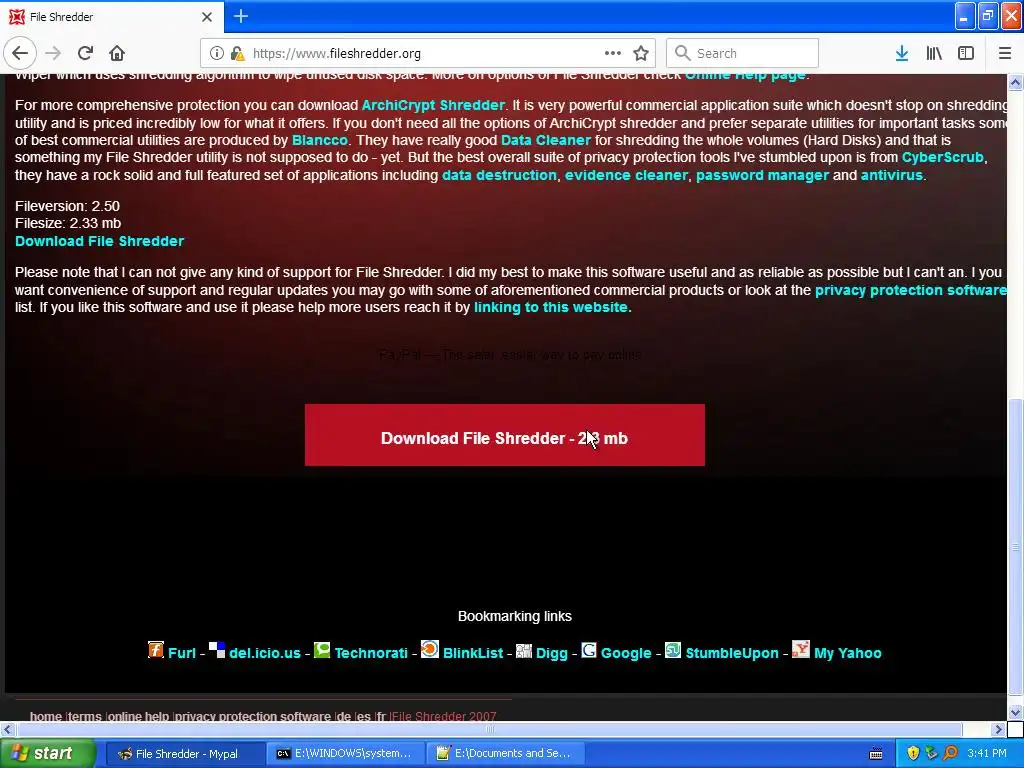The width and height of the screenshot is (1024, 768).
Task: Click the forward navigation arrow
Action: [53, 53]
